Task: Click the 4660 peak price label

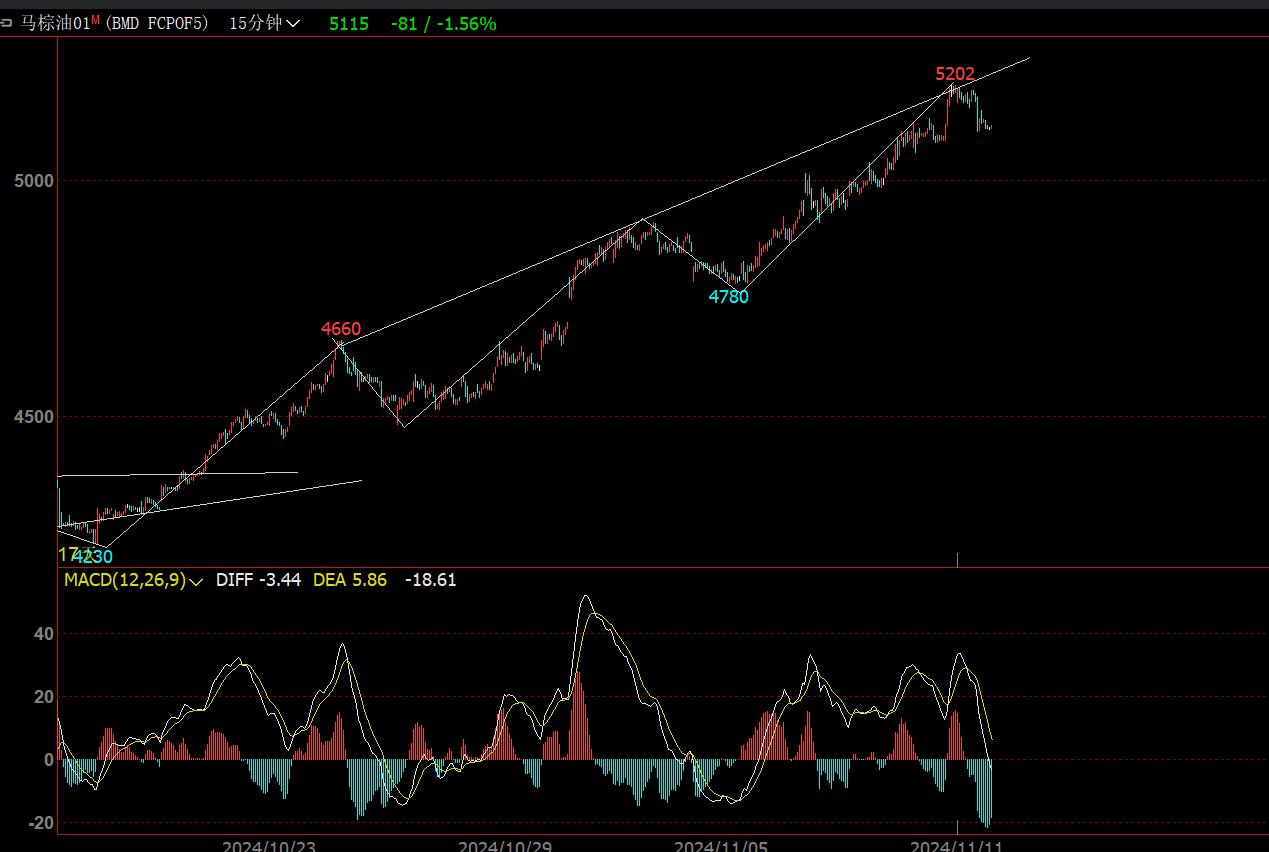Action: 341,329
